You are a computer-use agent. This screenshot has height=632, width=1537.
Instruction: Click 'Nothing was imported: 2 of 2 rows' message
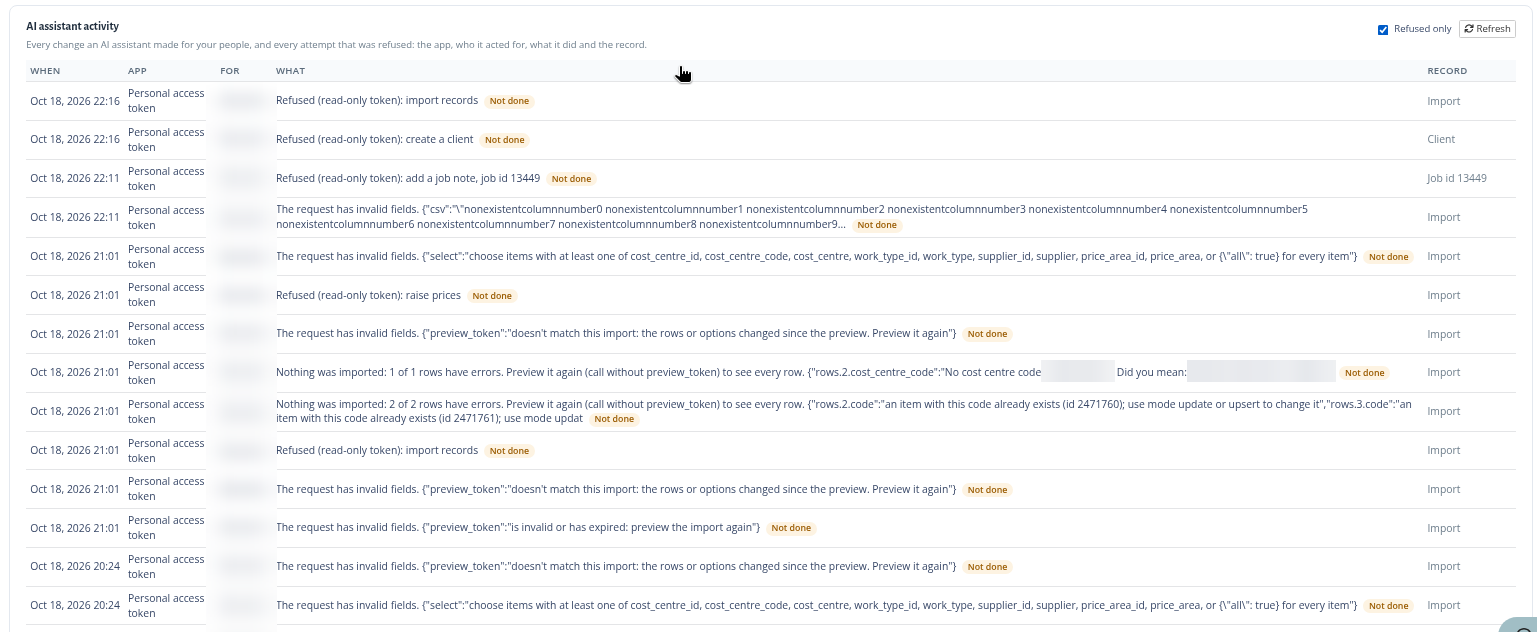point(843,412)
